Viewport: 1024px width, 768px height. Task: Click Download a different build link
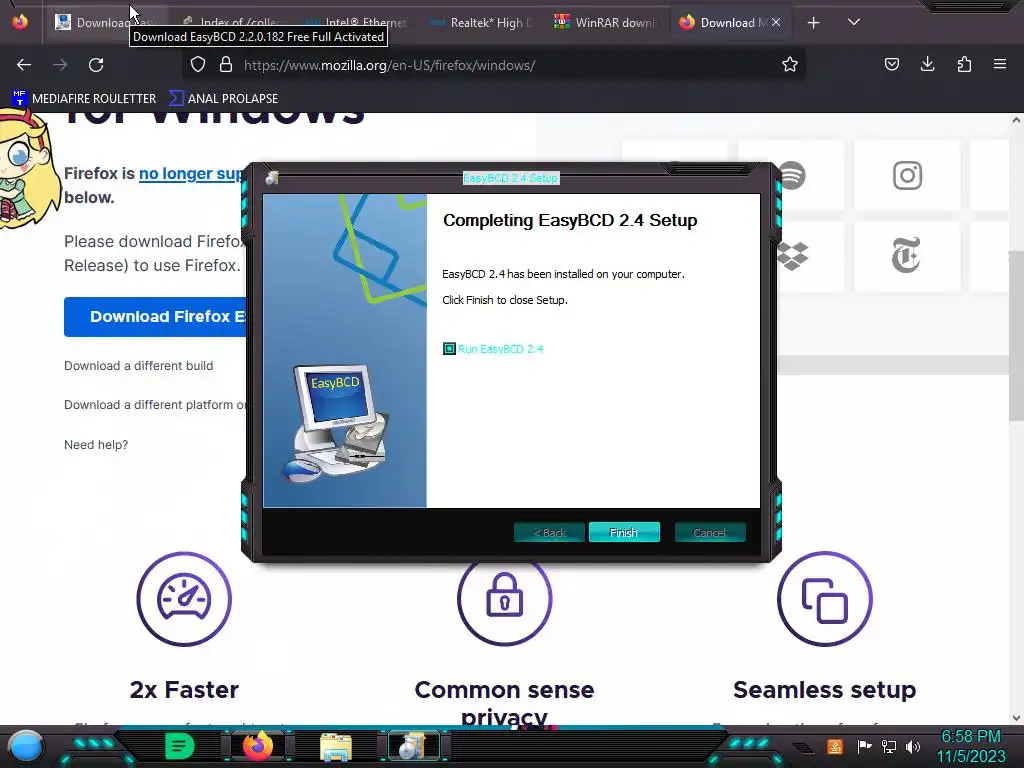pos(138,366)
